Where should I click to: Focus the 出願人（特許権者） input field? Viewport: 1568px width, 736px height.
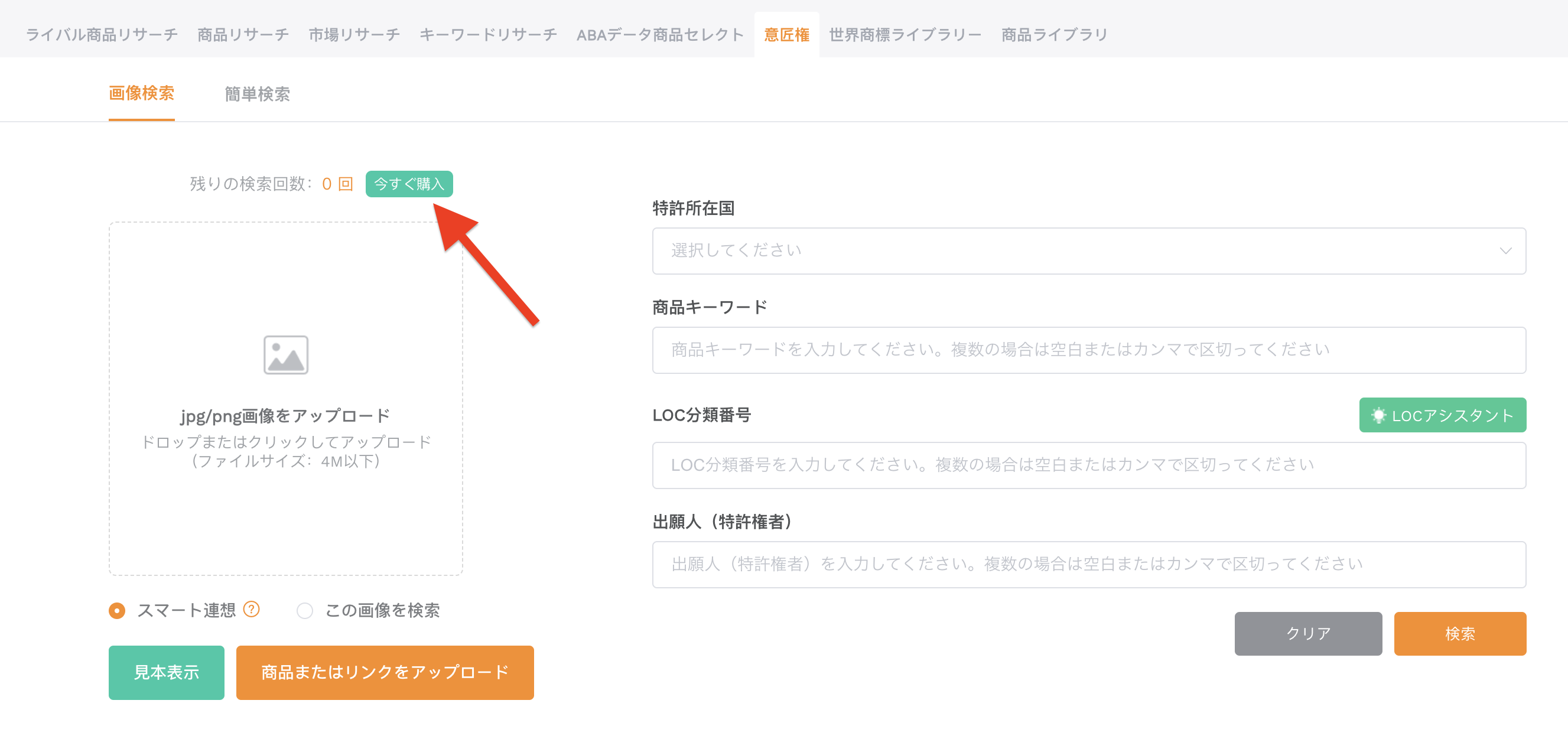pos(1088,564)
